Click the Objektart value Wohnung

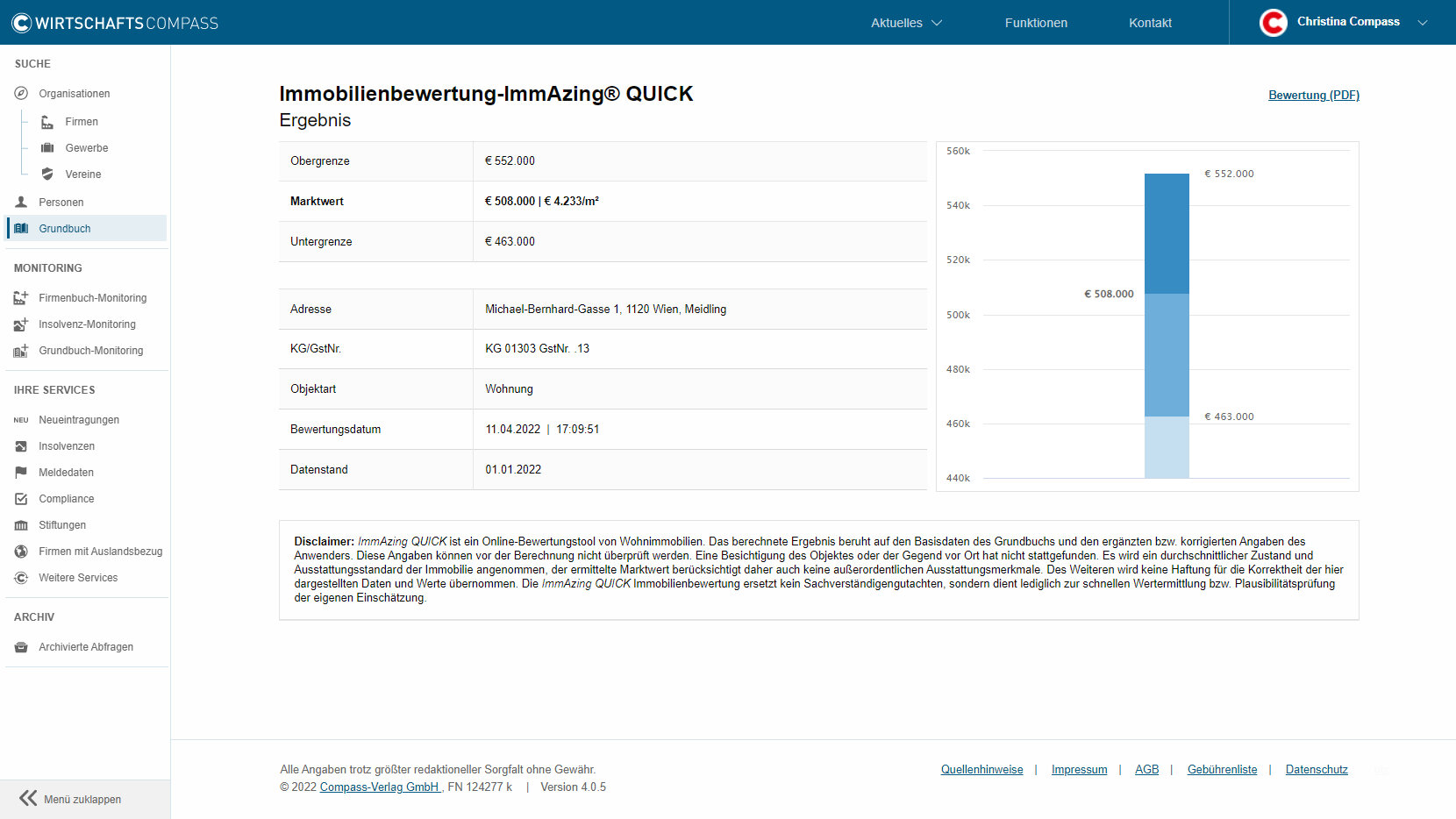point(509,389)
